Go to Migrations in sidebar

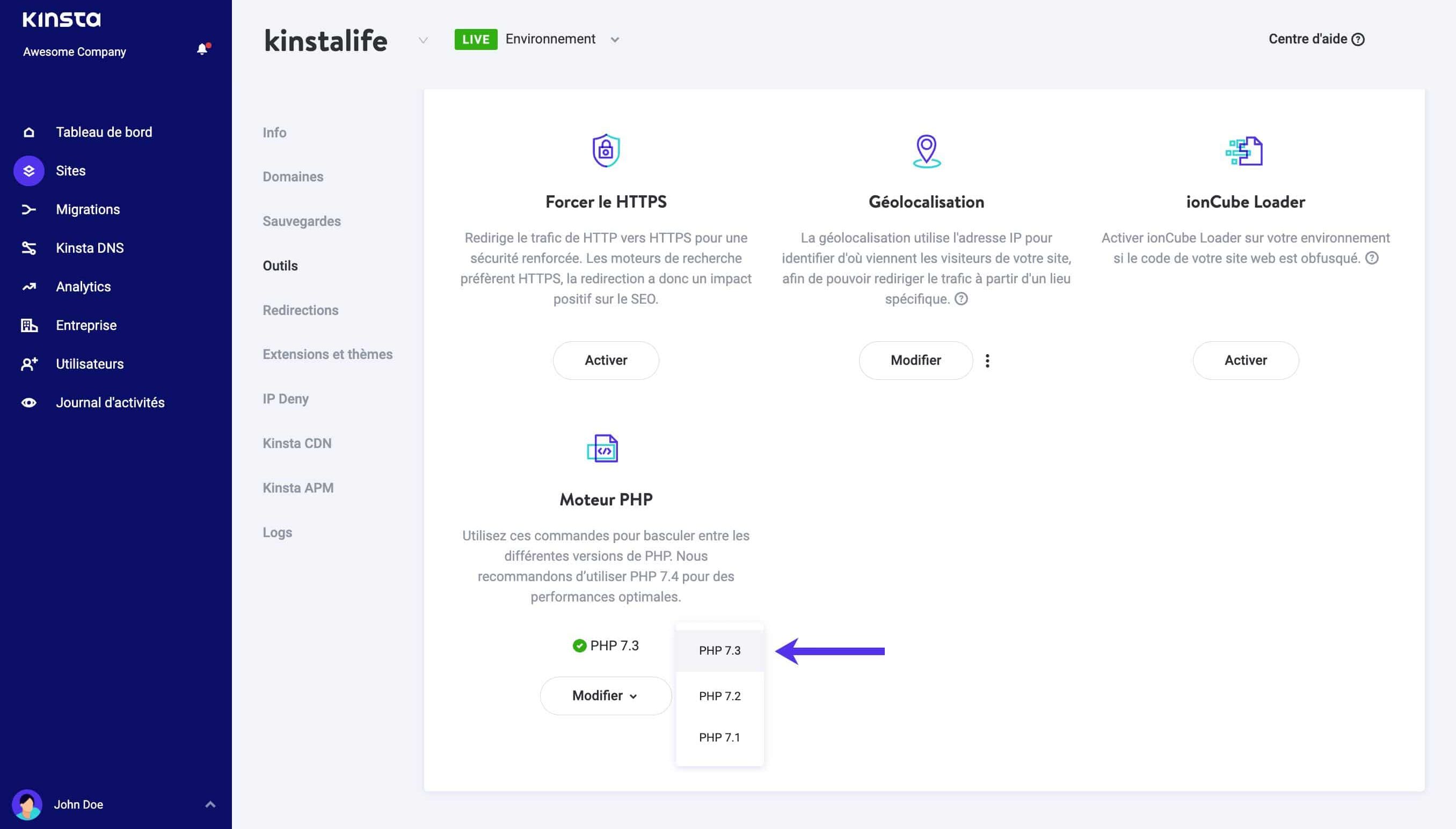click(x=88, y=209)
